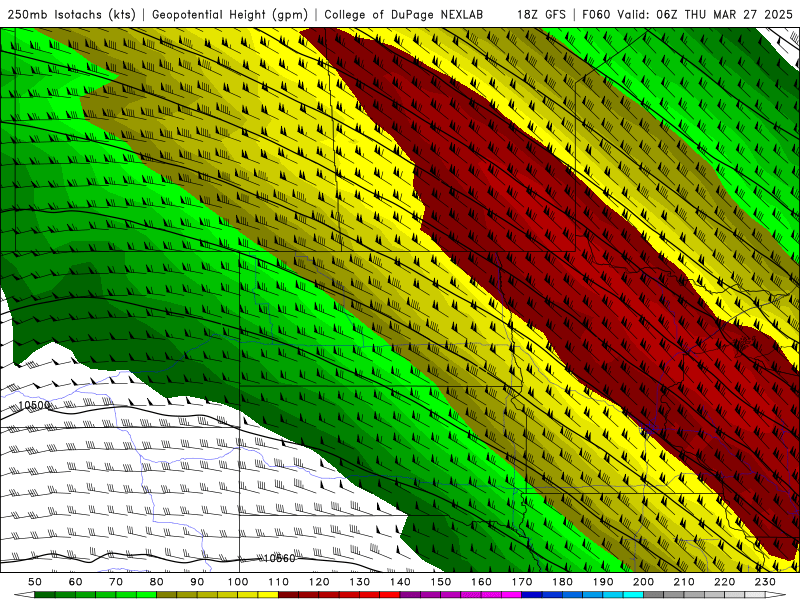
Task: Click the "18Z GFS" model run label
Action: [x=541, y=14]
